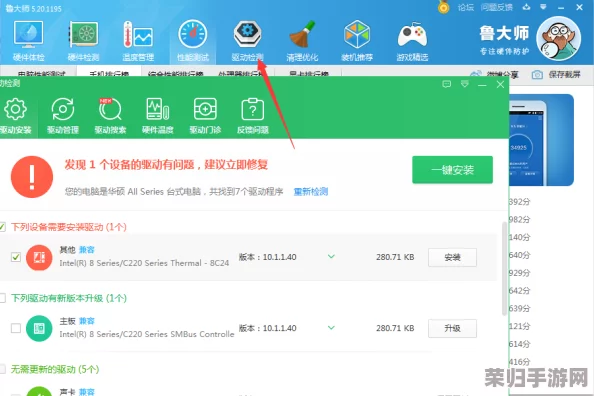Check the SMBus Controller driver checkbox
Image resolution: width=594 pixels, height=396 pixels.
16,328
